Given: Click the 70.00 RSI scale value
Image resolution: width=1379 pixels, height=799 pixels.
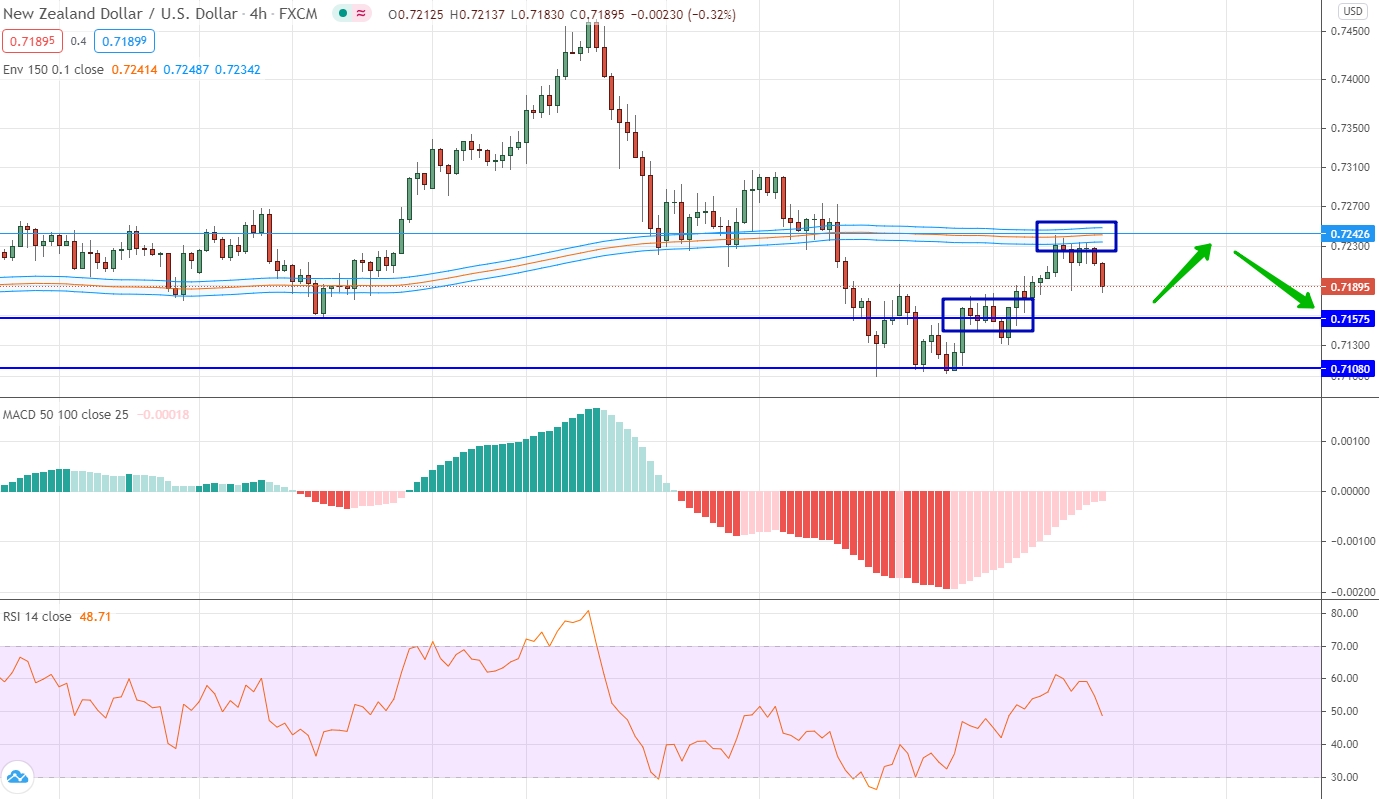Looking at the screenshot, I should coord(1345,646).
